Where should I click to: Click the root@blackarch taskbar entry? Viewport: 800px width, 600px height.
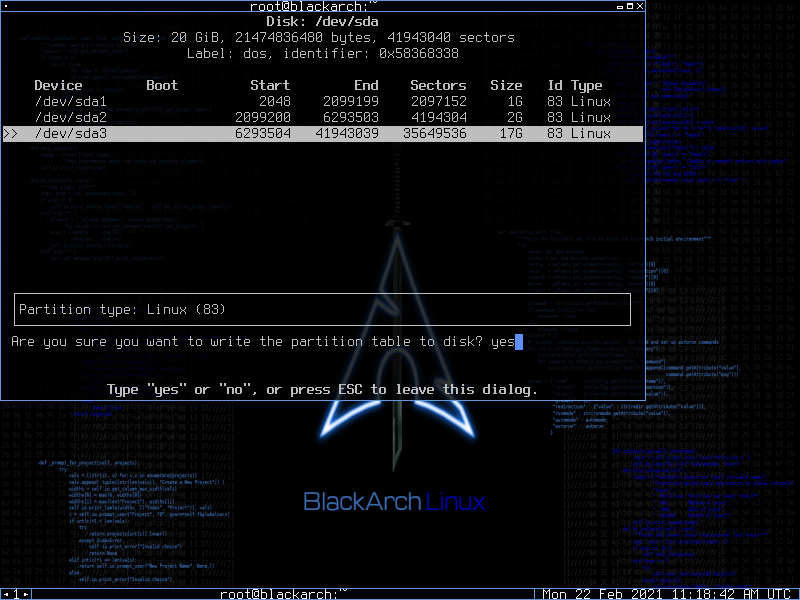coord(283,594)
